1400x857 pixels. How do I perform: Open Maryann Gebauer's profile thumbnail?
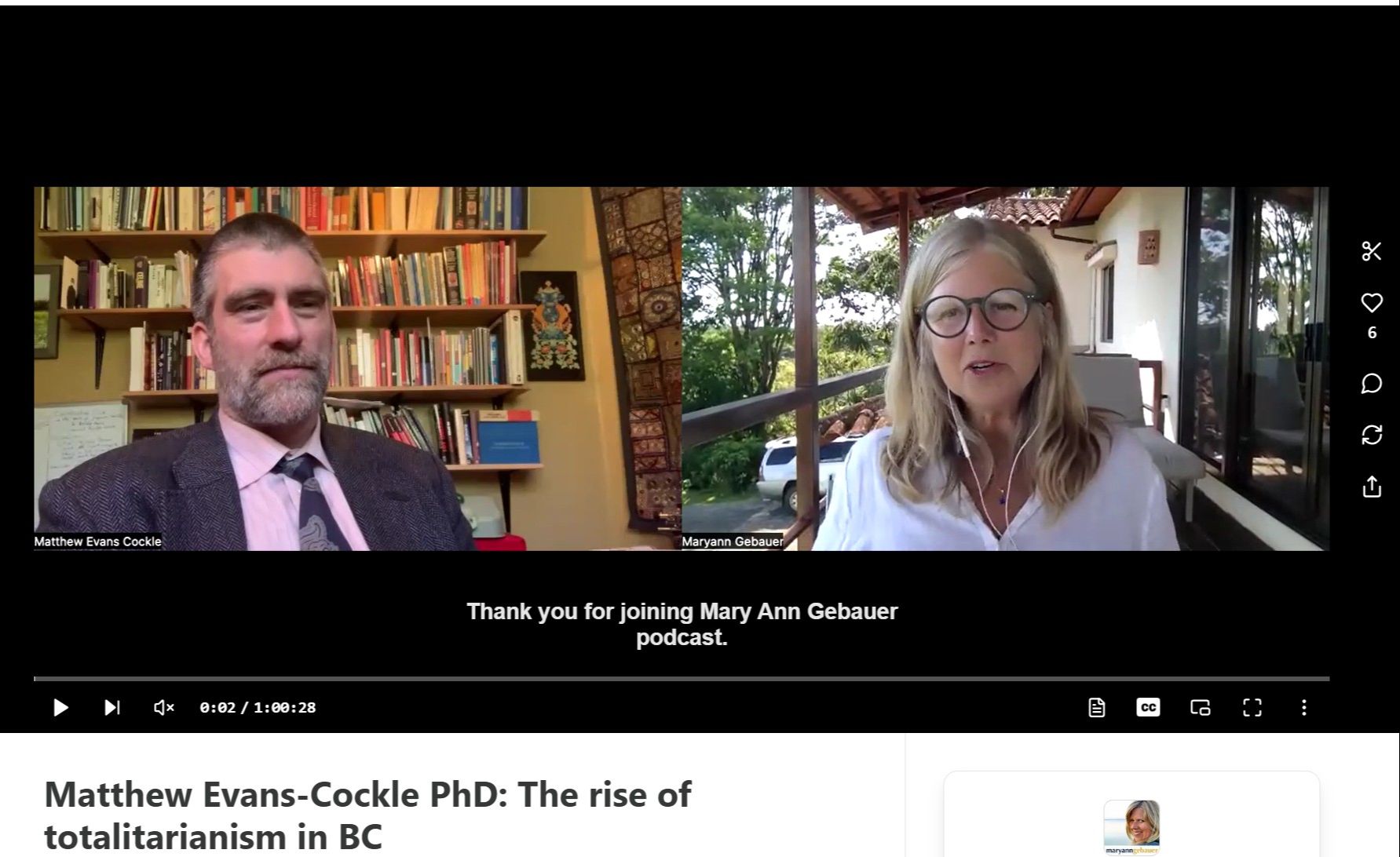[1131, 827]
